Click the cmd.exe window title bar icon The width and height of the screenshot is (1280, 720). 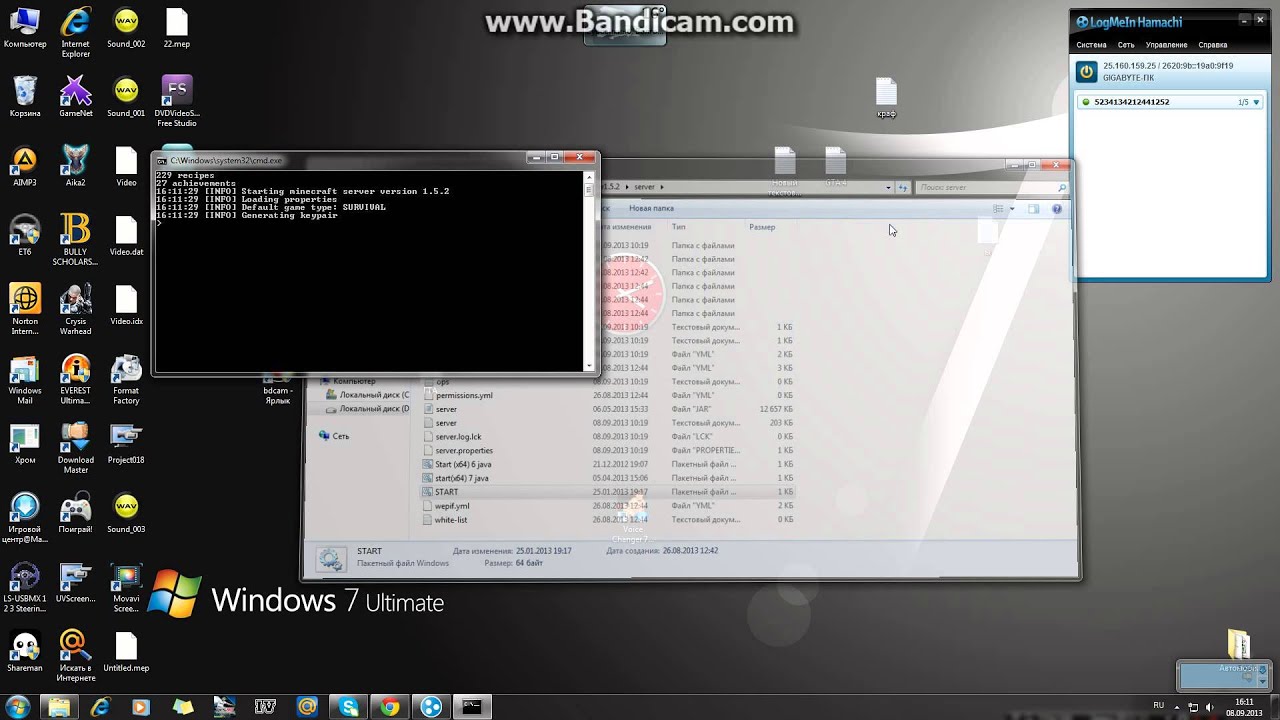[162, 160]
